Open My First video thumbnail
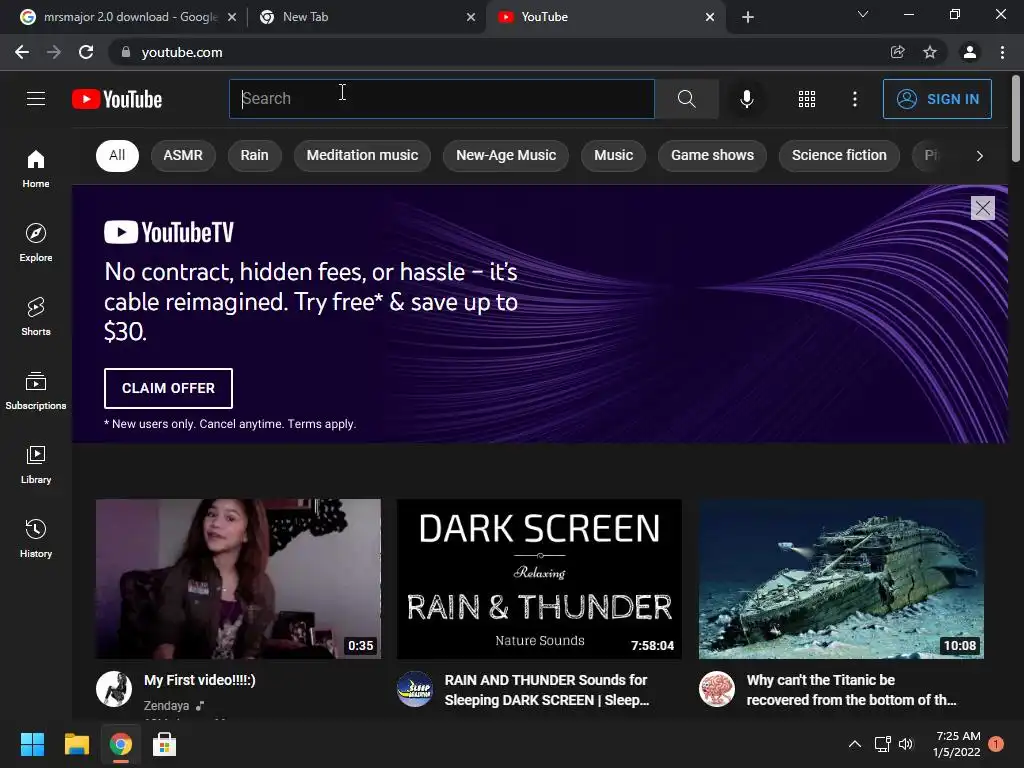The image size is (1024, 768). tap(238, 579)
